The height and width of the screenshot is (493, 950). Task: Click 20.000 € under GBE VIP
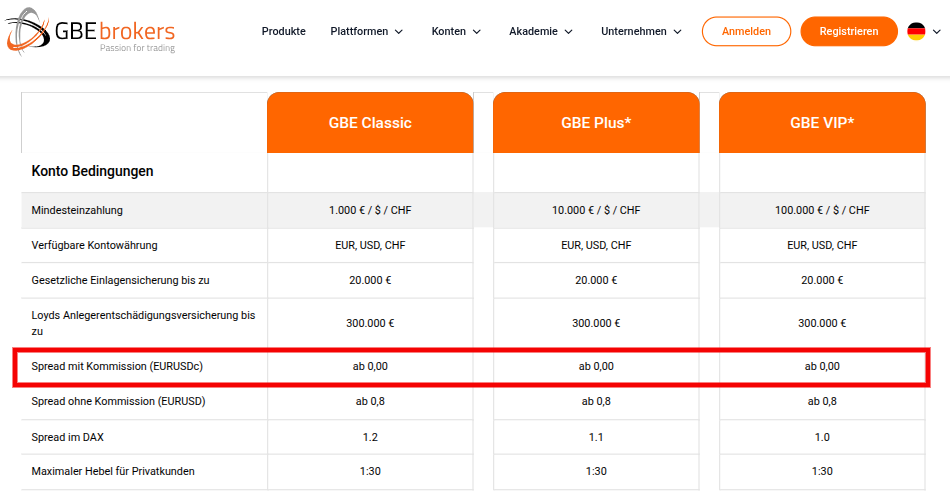click(x=822, y=280)
